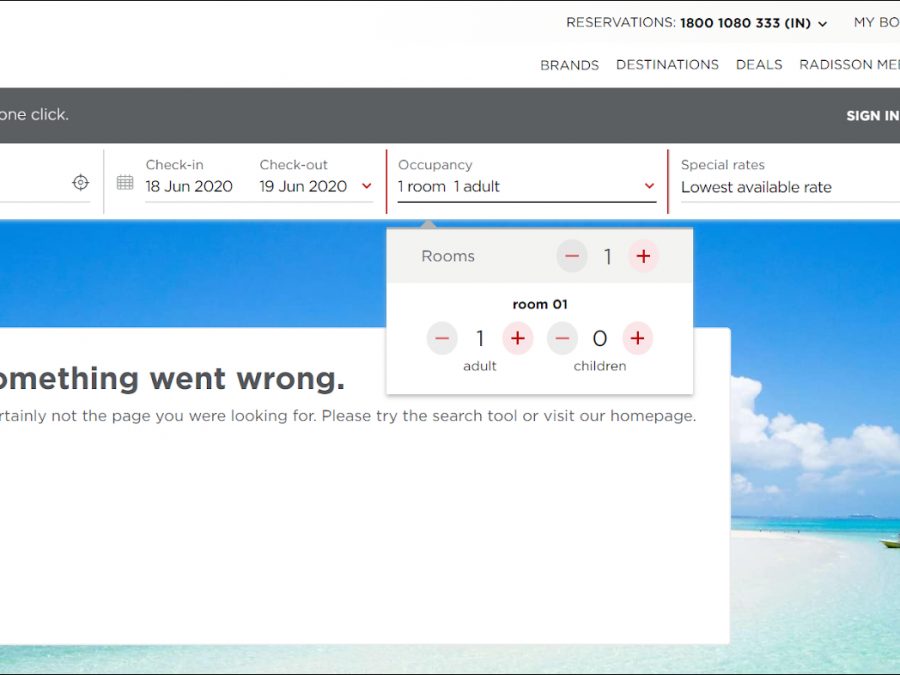
Task: Add one adult using plus button
Action: coord(517,339)
